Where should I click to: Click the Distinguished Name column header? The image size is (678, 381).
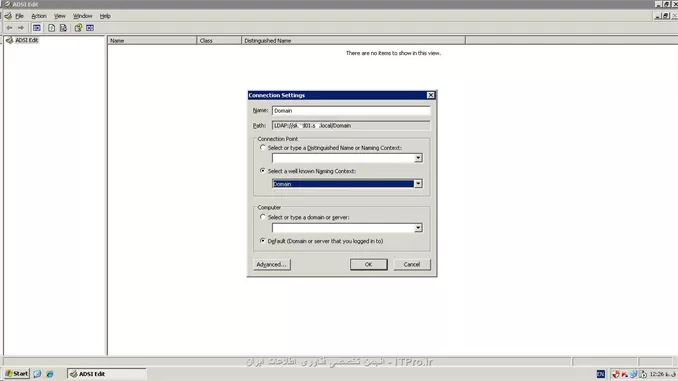click(353, 41)
